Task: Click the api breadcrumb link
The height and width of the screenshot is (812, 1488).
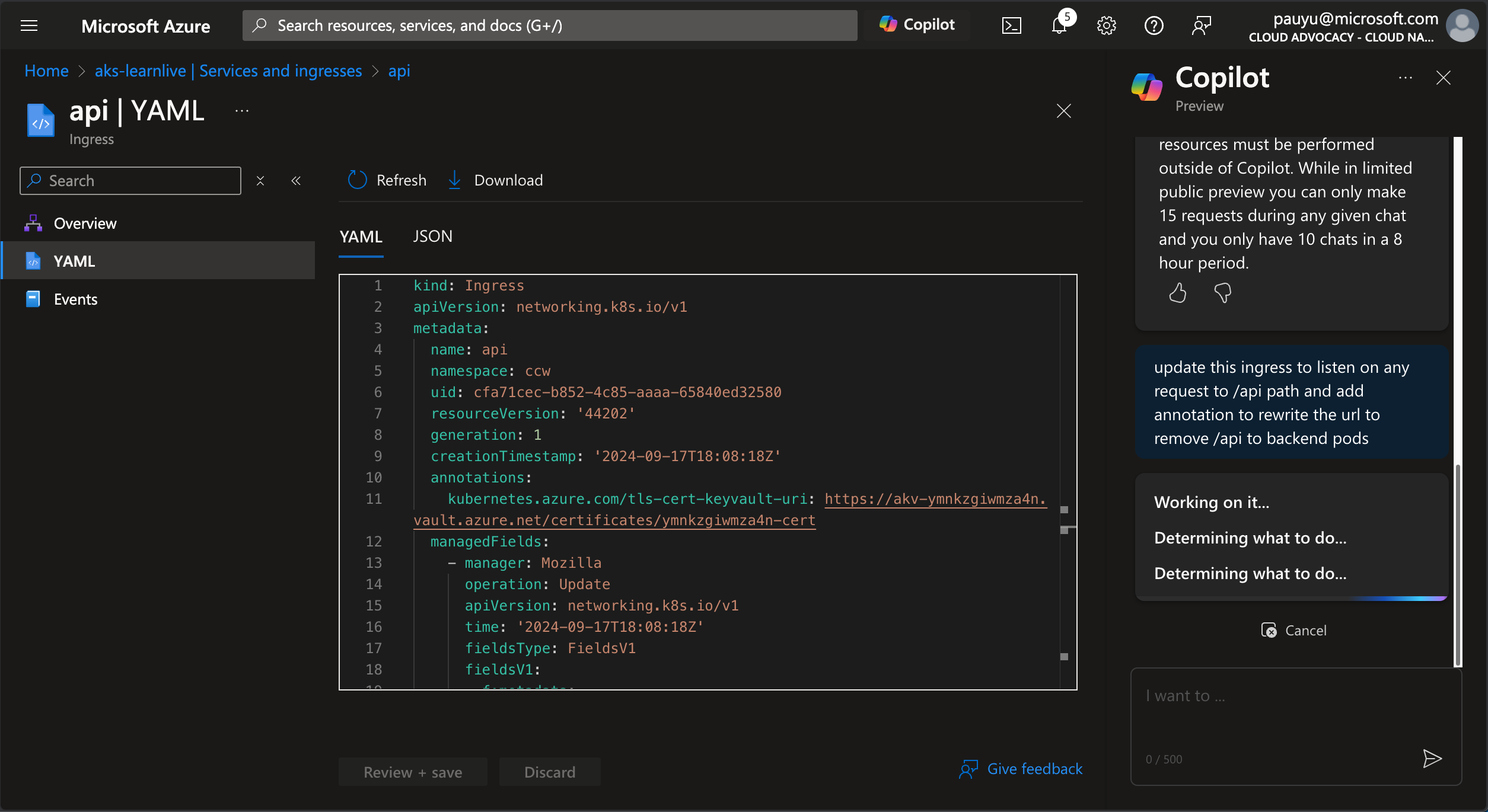Action: point(399,71)
